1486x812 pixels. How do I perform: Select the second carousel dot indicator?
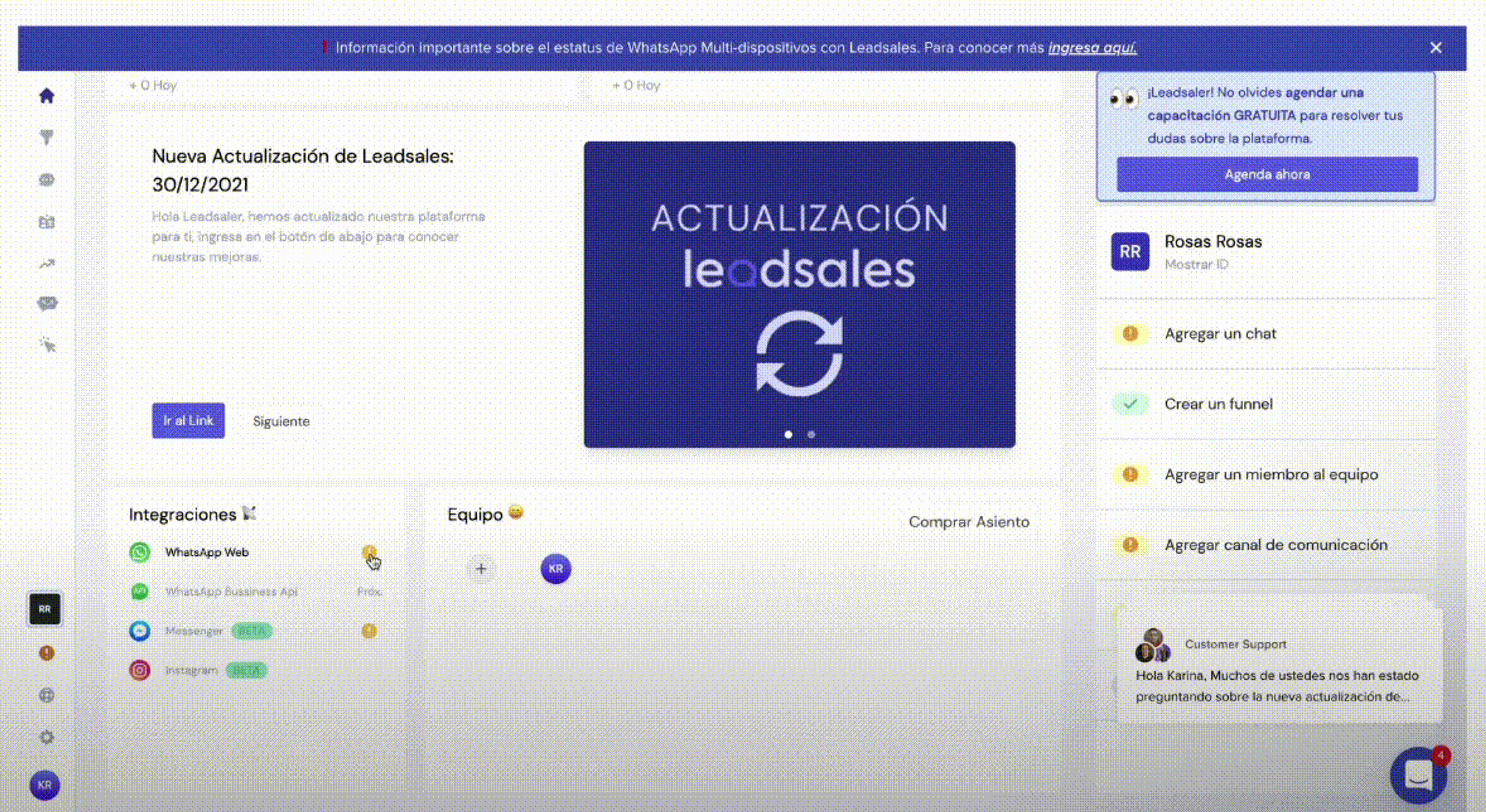click(x=811, y=434)
